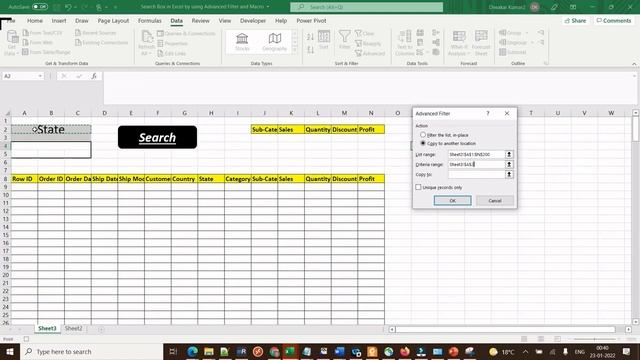640x360 pixels.
Task: Open File Explorer from the taskbar
Action: (x=209, y=351)
